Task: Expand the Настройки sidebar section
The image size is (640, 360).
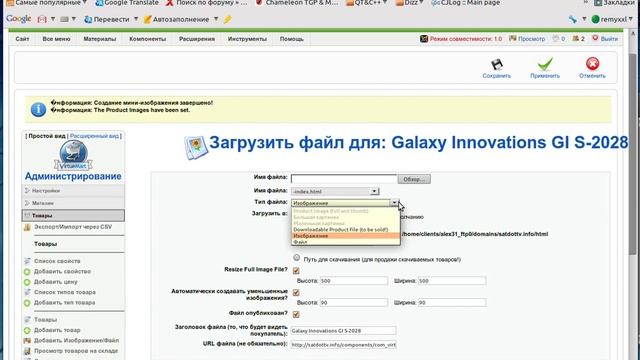Action: click(x=73, y=191)
